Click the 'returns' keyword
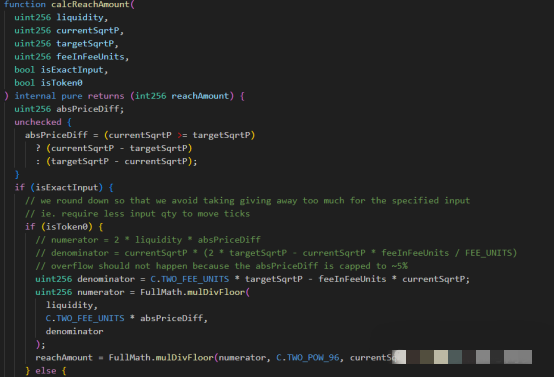This screenshot has width=554, height=378. (106, 96)
